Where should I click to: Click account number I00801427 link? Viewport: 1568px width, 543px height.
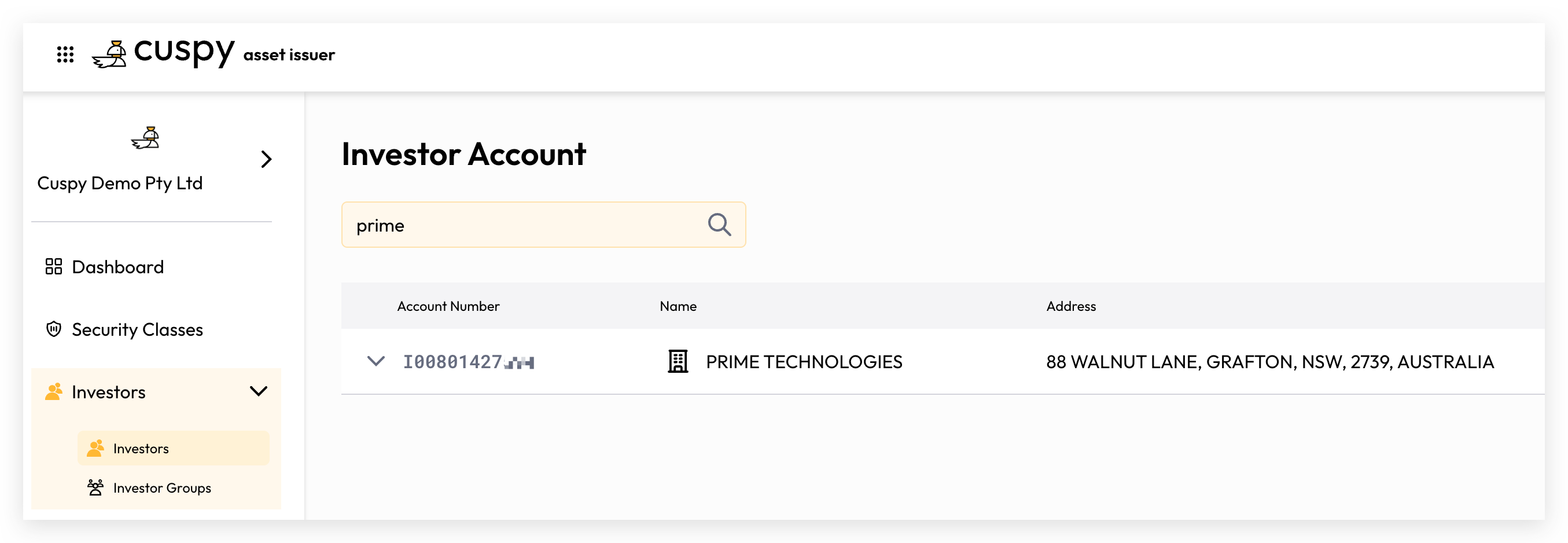click(x=468, y=362)
